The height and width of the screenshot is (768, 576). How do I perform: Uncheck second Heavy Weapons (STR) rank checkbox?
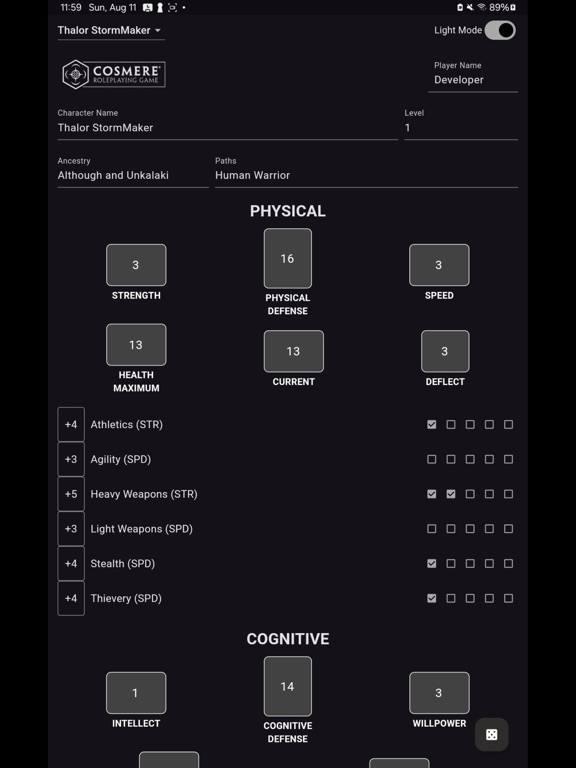coord(451,494)
